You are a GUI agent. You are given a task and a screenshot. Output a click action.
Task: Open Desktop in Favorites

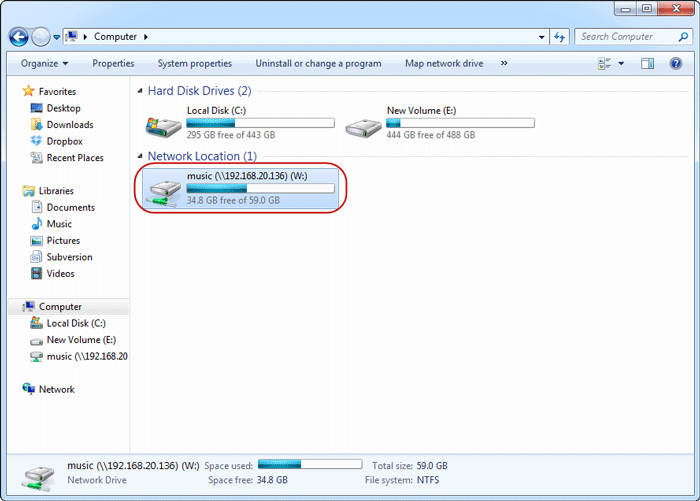(x=63, y=108)
